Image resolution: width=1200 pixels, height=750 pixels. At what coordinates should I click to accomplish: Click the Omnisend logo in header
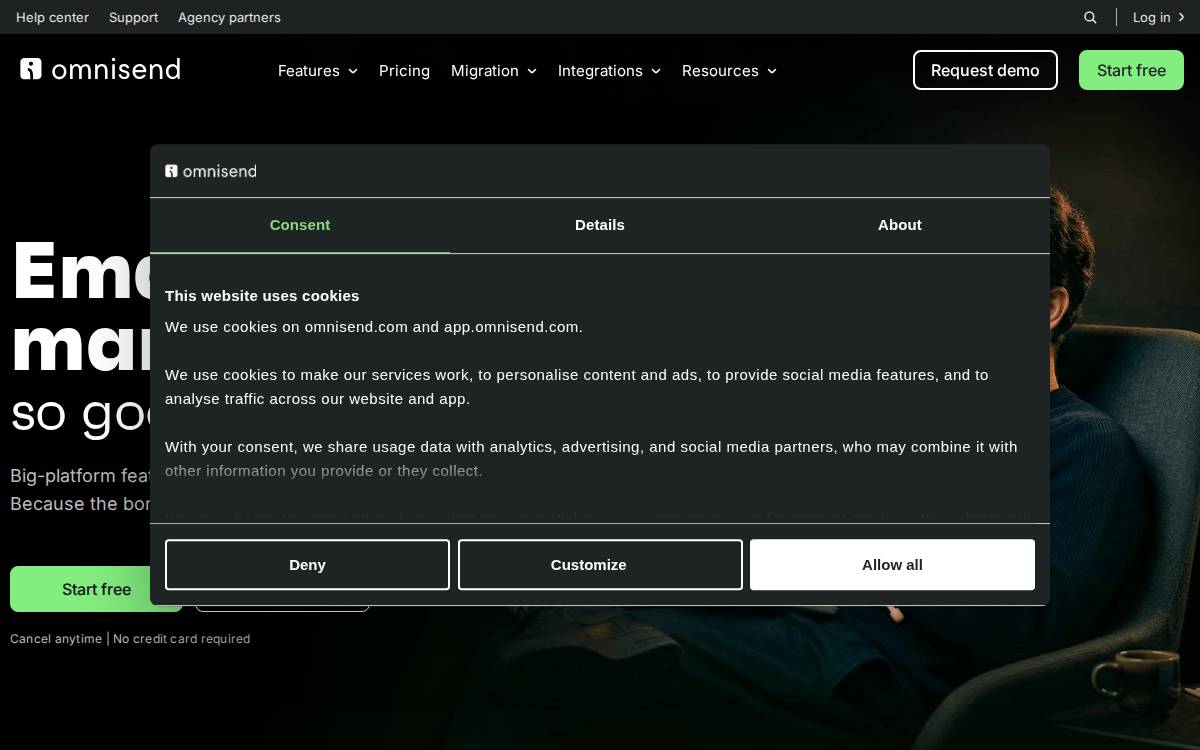point(100,69)
